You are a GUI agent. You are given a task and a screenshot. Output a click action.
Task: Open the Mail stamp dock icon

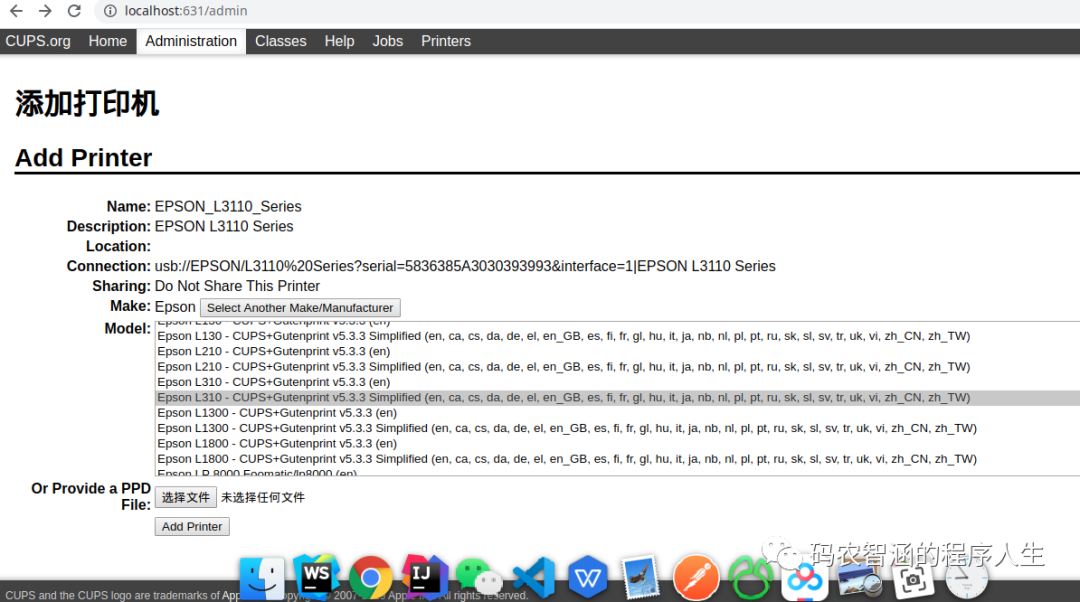point(641,577)
